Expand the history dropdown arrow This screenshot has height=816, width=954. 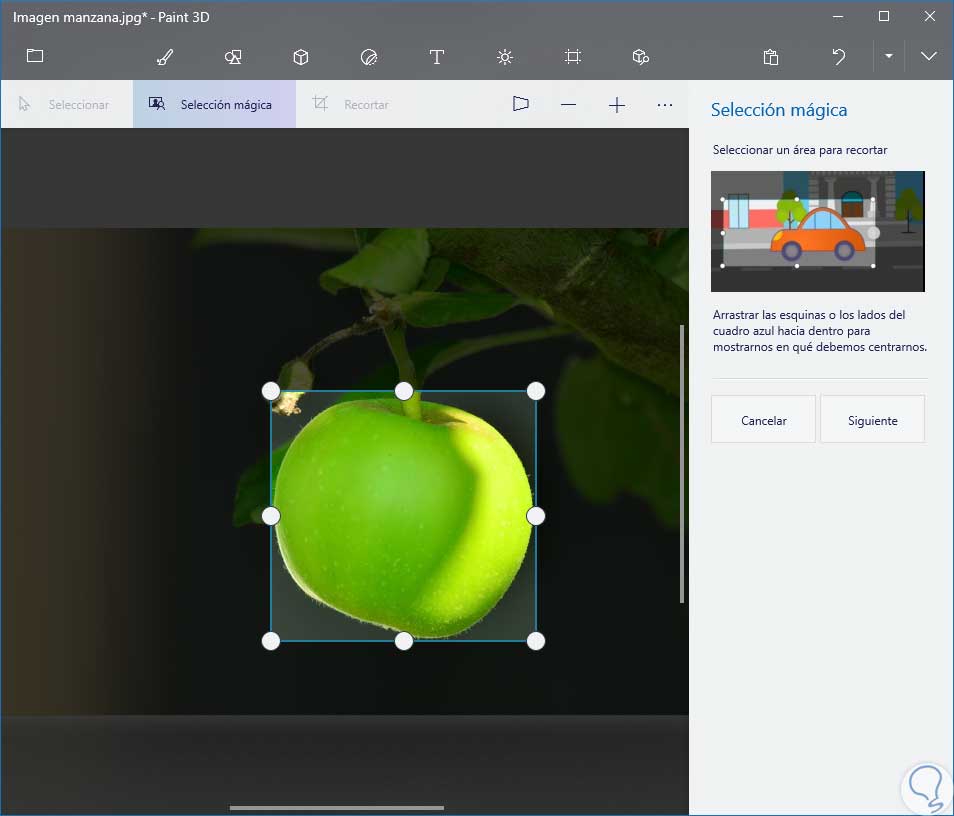pyautogui.click(x=888, y=57)
